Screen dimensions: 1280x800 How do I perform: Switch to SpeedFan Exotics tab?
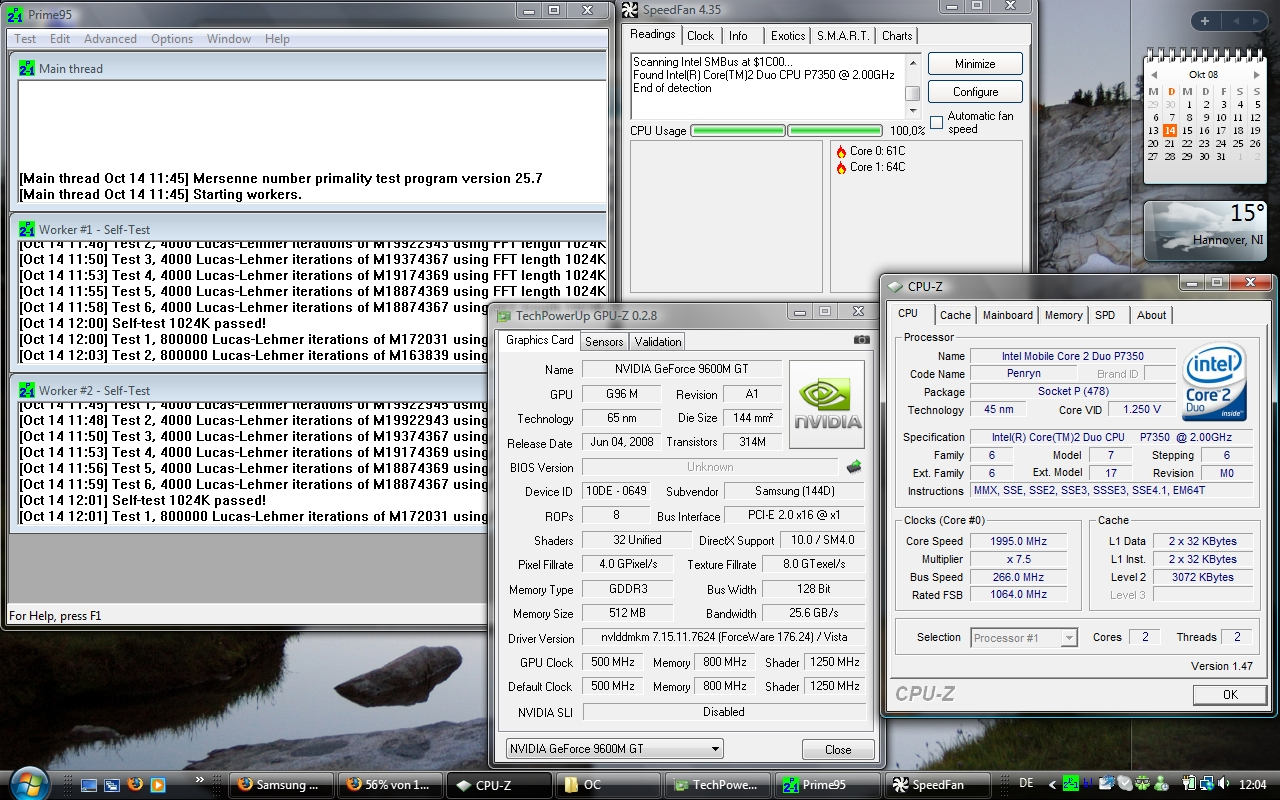(x=787, y=36)
